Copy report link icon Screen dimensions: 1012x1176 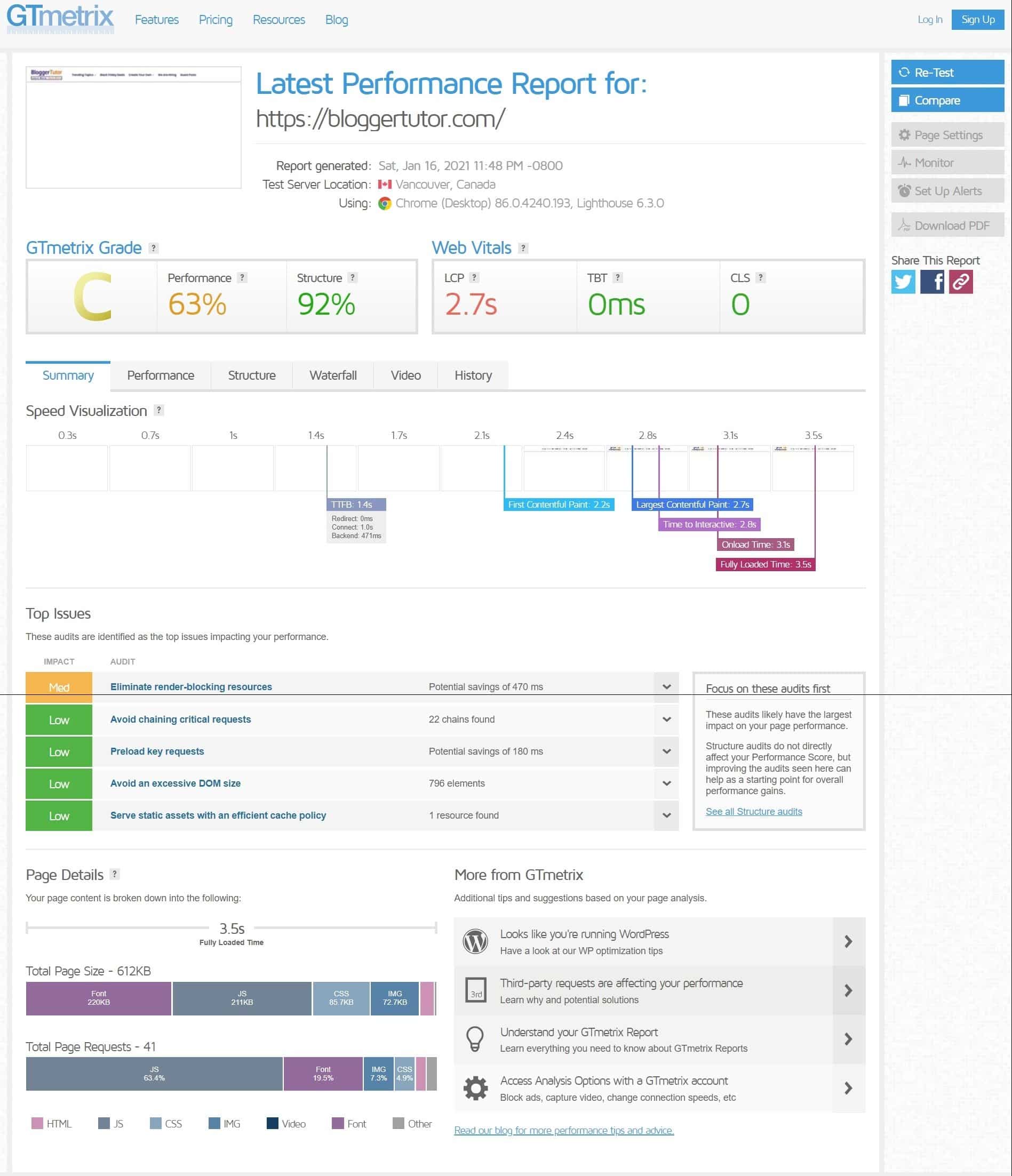coord(961,282)
